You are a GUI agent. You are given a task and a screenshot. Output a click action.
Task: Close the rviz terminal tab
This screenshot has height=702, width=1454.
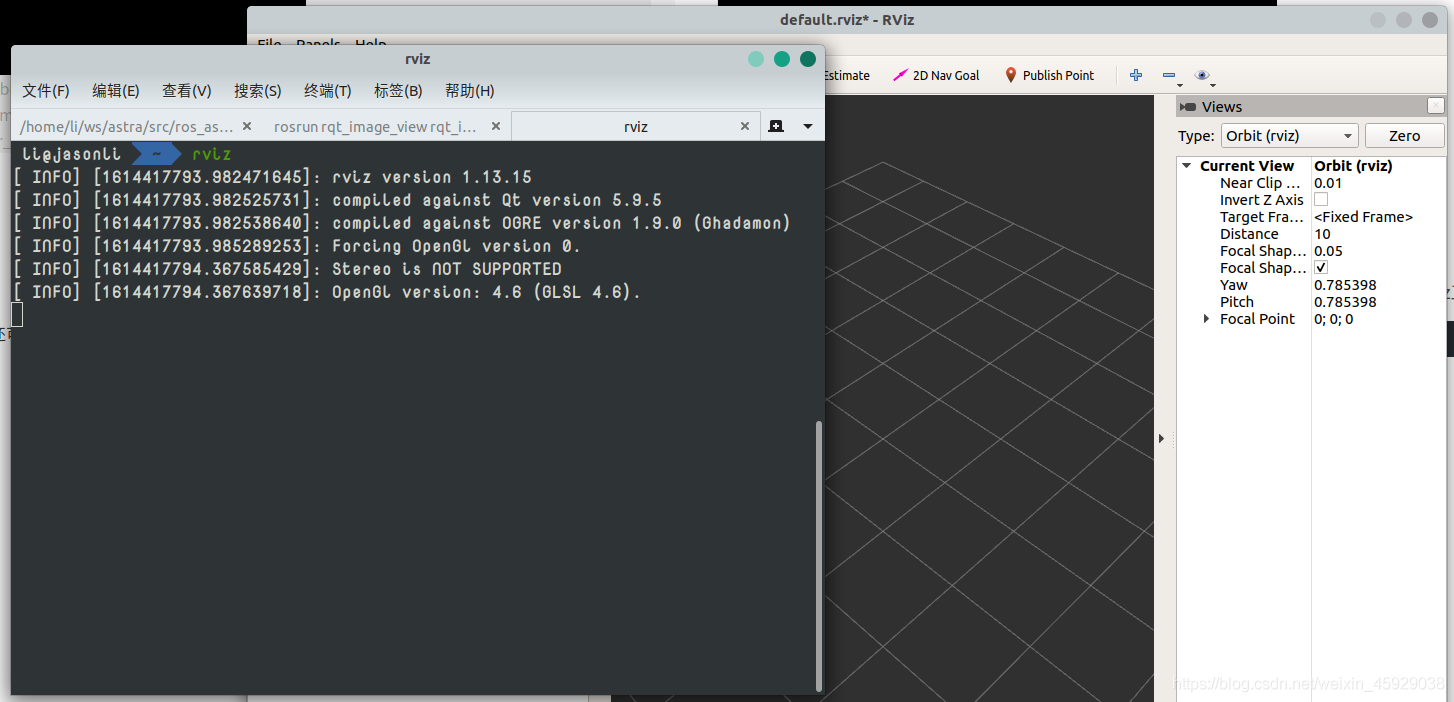pos(744,127)
